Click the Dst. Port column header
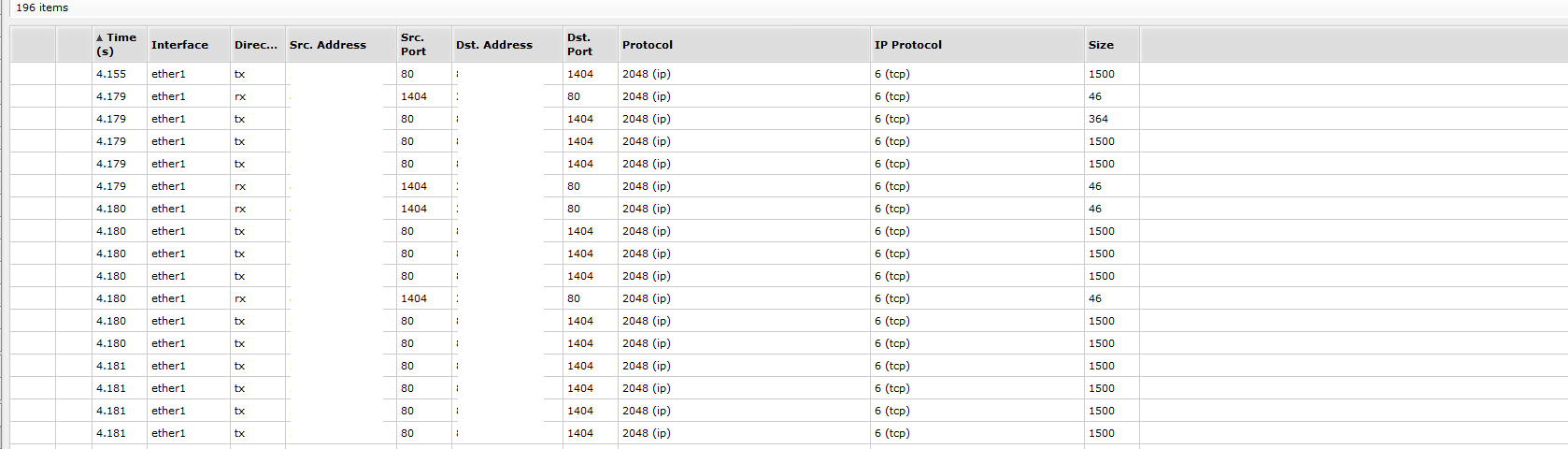Image resolution: width=1568 pixels, height=449 pixels. click(591, 45)
